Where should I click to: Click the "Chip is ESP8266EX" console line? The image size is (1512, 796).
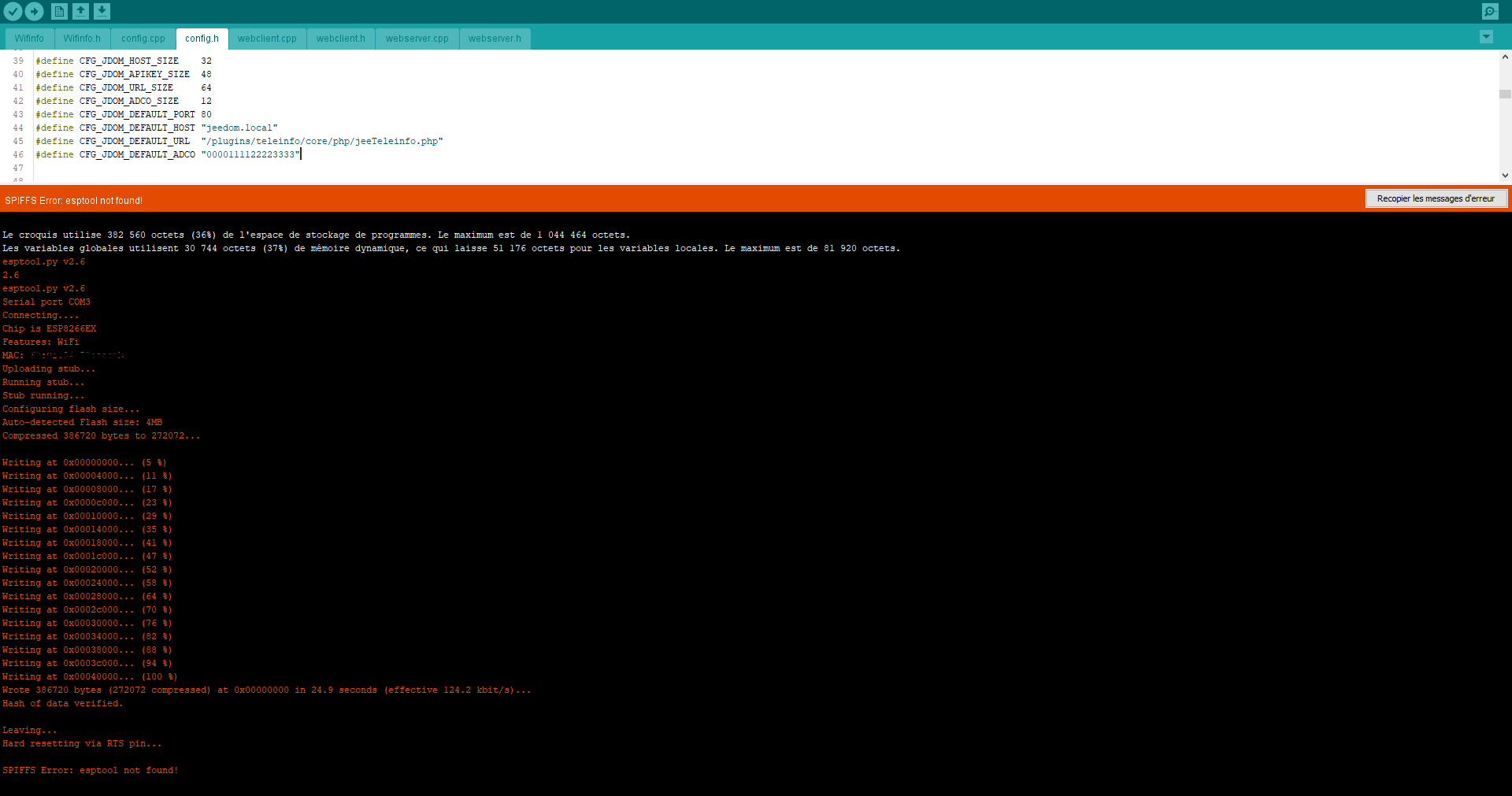pyautogui.click(x=49, y=328)
